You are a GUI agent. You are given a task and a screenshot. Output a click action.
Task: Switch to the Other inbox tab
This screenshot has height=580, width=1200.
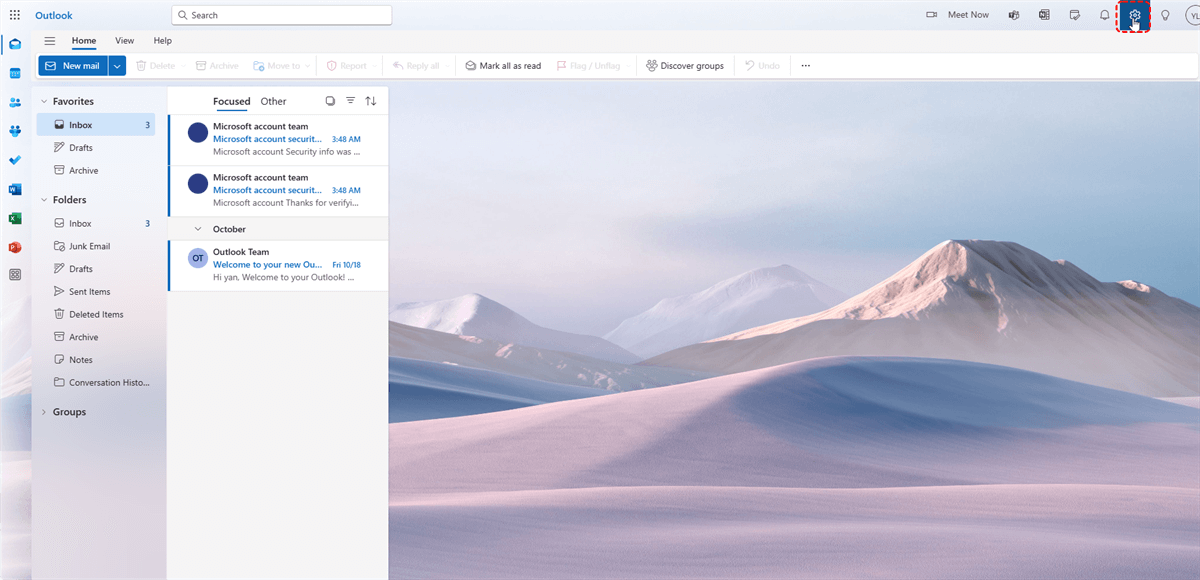(x=273, y=101)
